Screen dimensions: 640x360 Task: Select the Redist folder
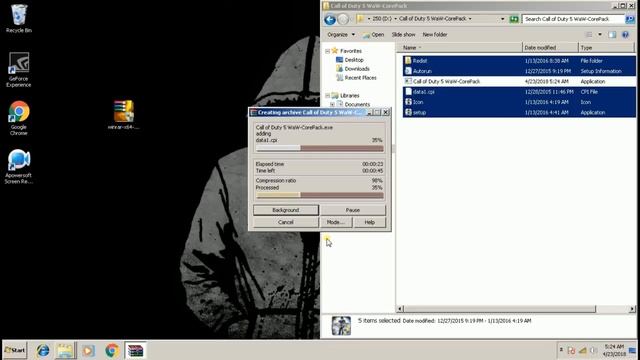pos(519,61)
